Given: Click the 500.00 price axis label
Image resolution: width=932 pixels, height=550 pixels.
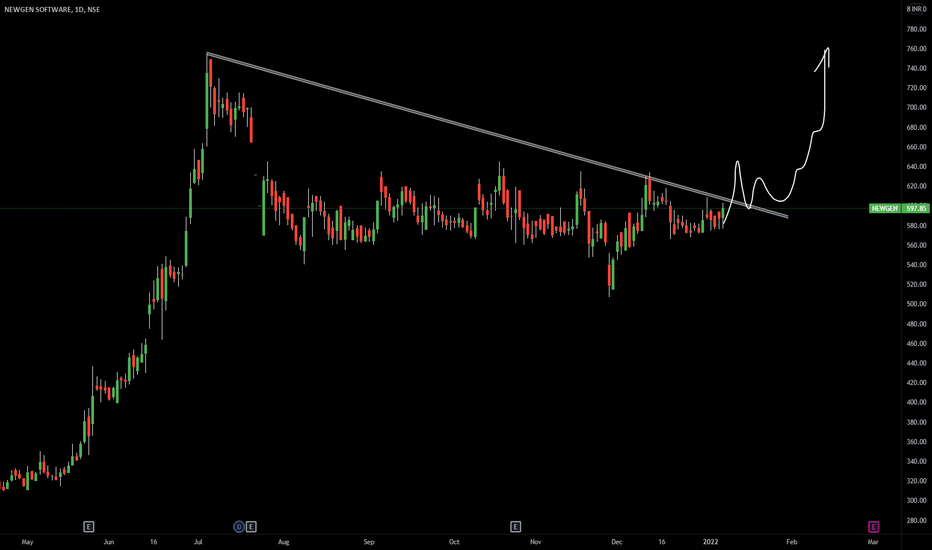Looking at the screenshot, I should click(917, 304).
